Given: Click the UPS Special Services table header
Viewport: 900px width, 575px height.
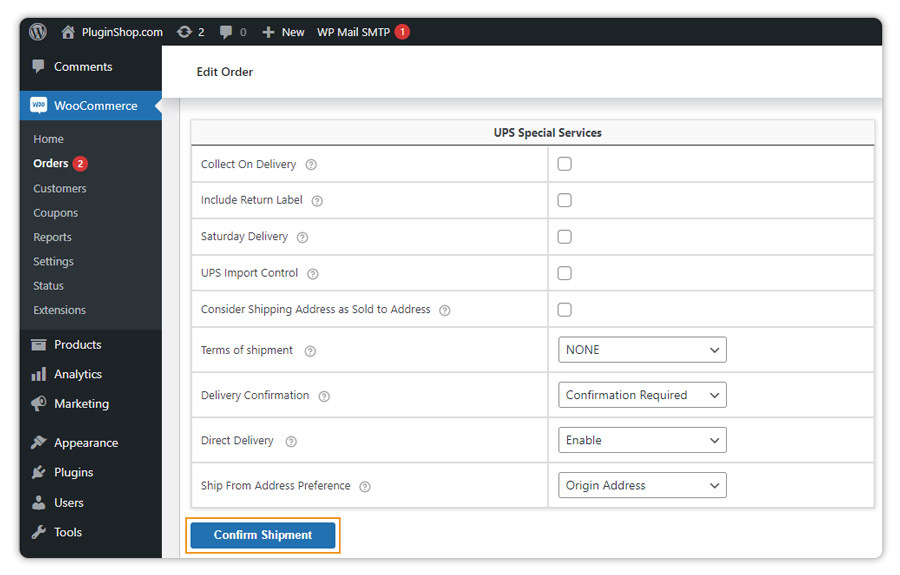Looking at the screenshot, I should click(x=548, y=133).
